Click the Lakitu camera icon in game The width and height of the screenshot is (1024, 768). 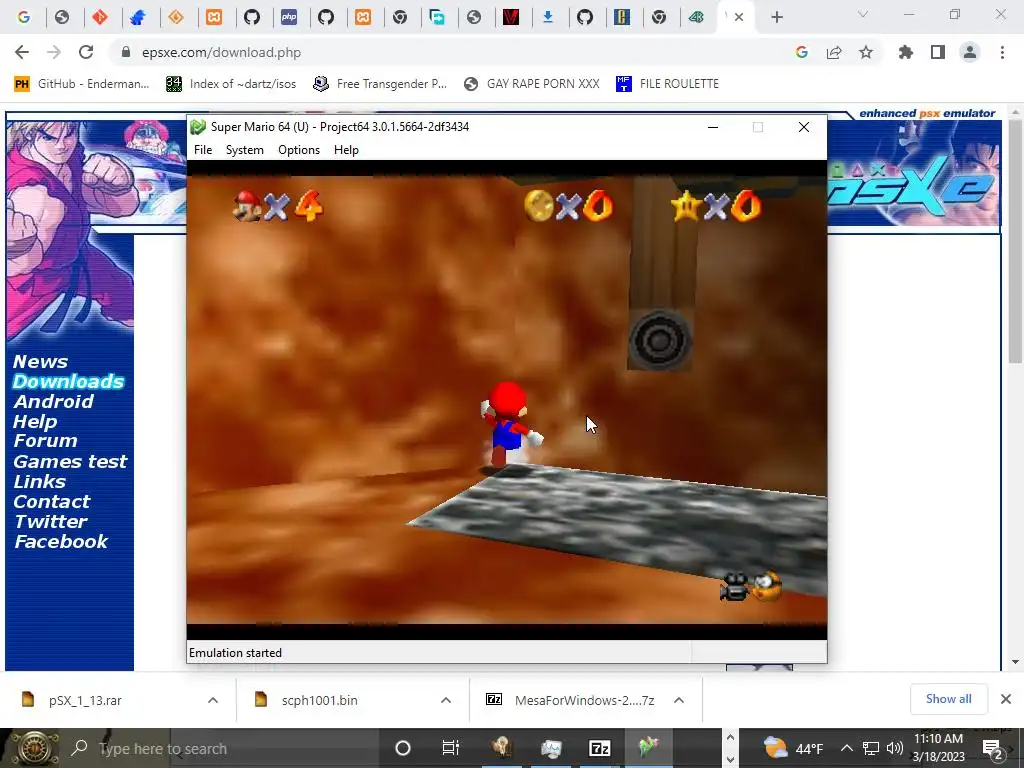750,586
